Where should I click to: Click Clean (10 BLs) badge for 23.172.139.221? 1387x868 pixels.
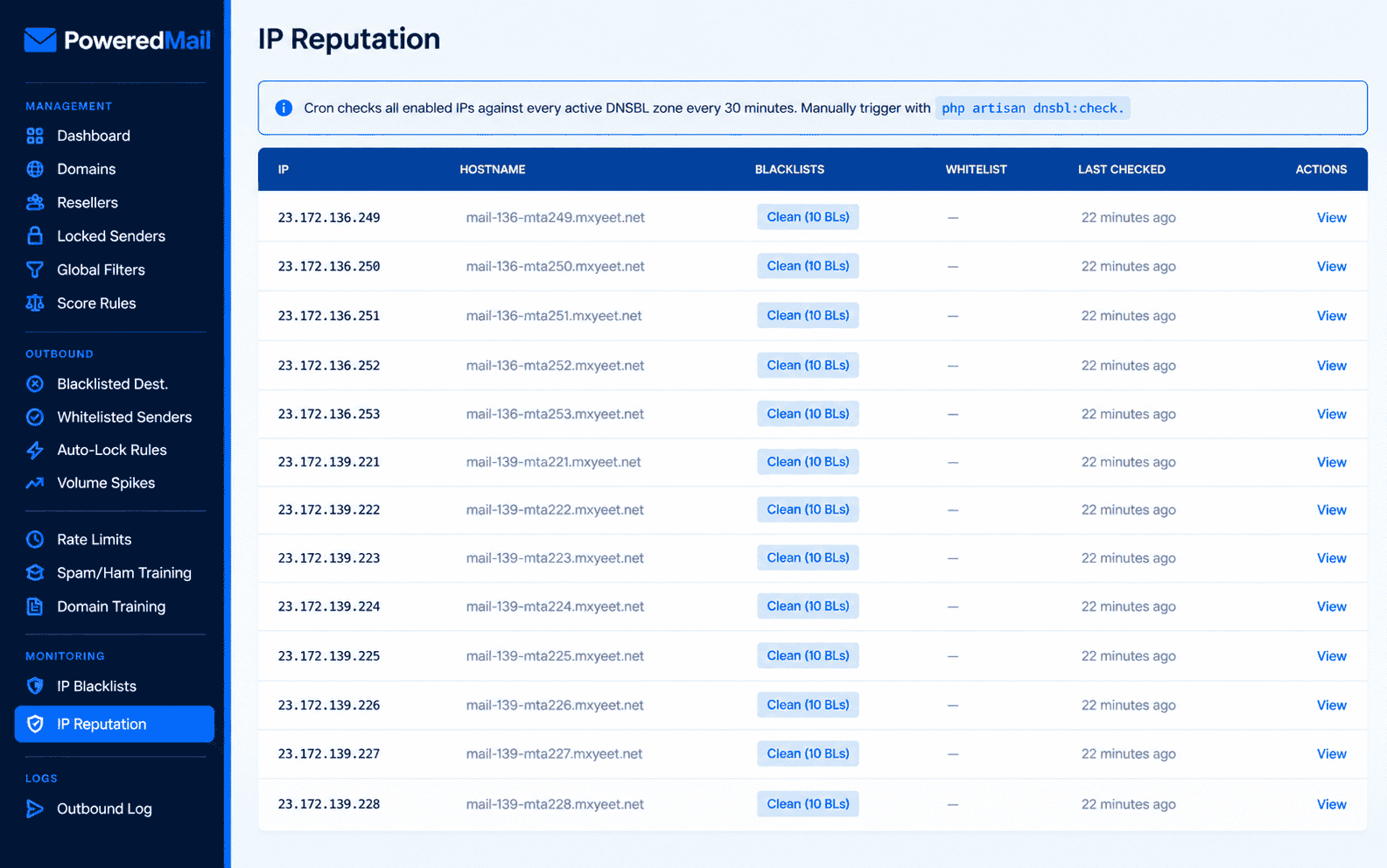[808, 462]
